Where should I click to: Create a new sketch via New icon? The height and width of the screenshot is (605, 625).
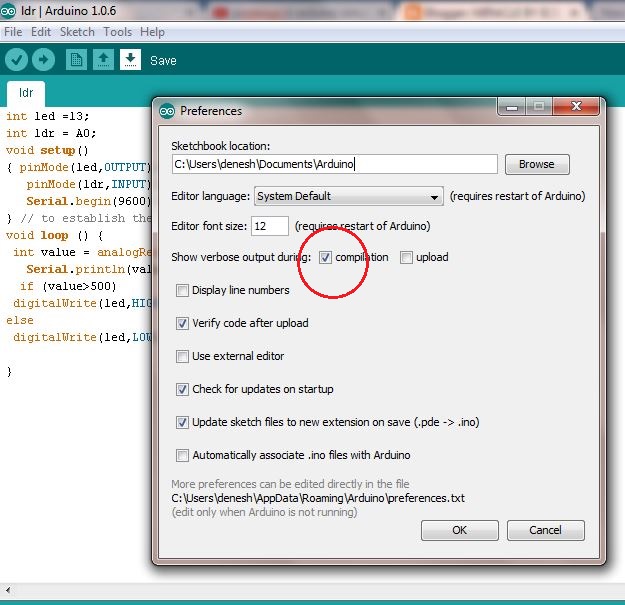point(76,60)
